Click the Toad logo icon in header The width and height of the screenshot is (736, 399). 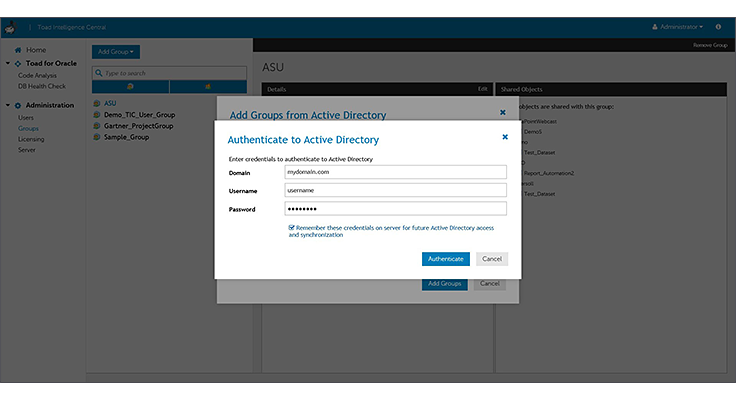11,28
